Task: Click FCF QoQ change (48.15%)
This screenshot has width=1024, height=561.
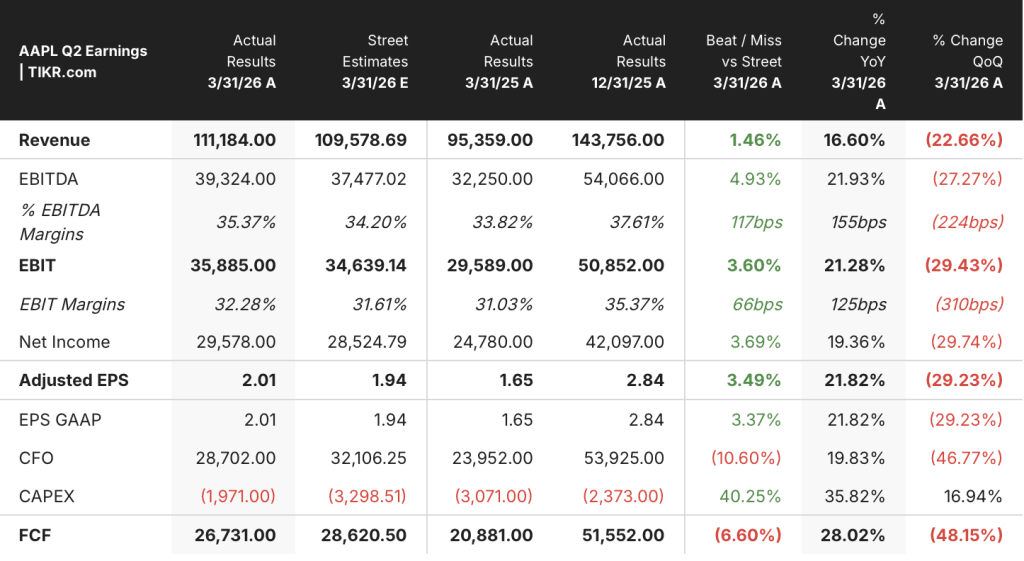Action: point(966,536)
